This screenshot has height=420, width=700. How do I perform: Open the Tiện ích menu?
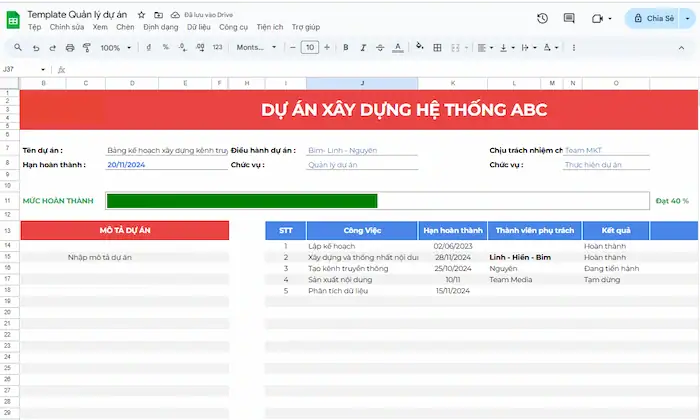point(270,27)
